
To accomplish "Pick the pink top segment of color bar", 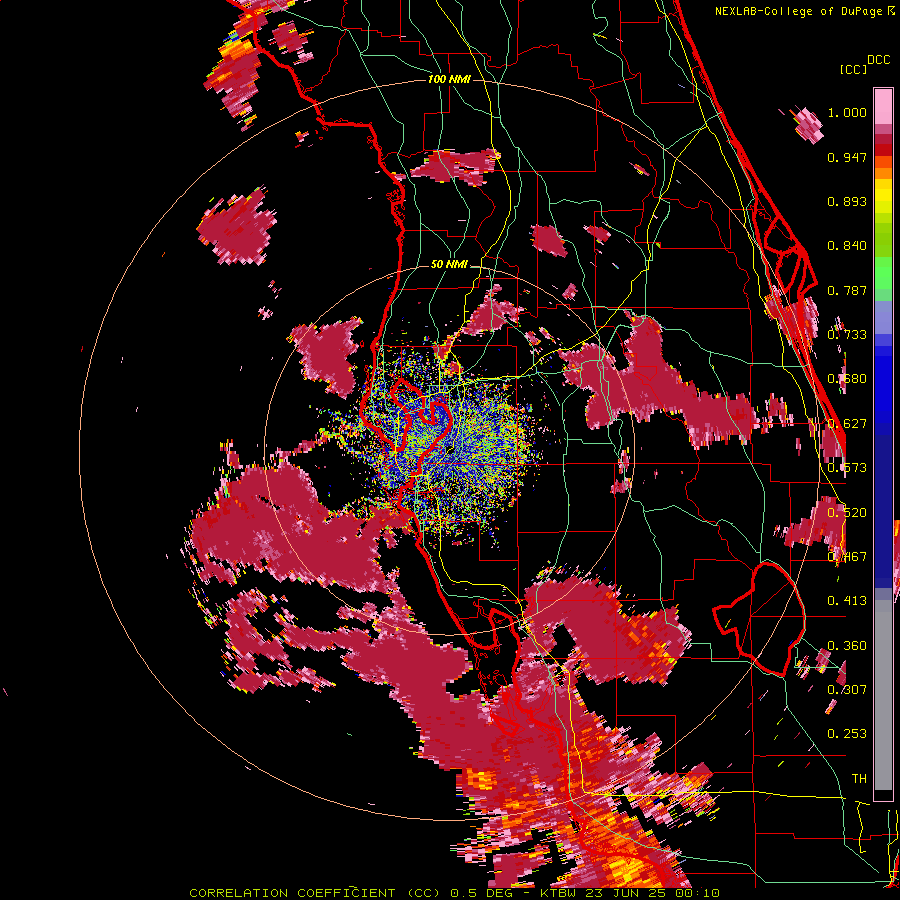I will (x=883, y=107).
